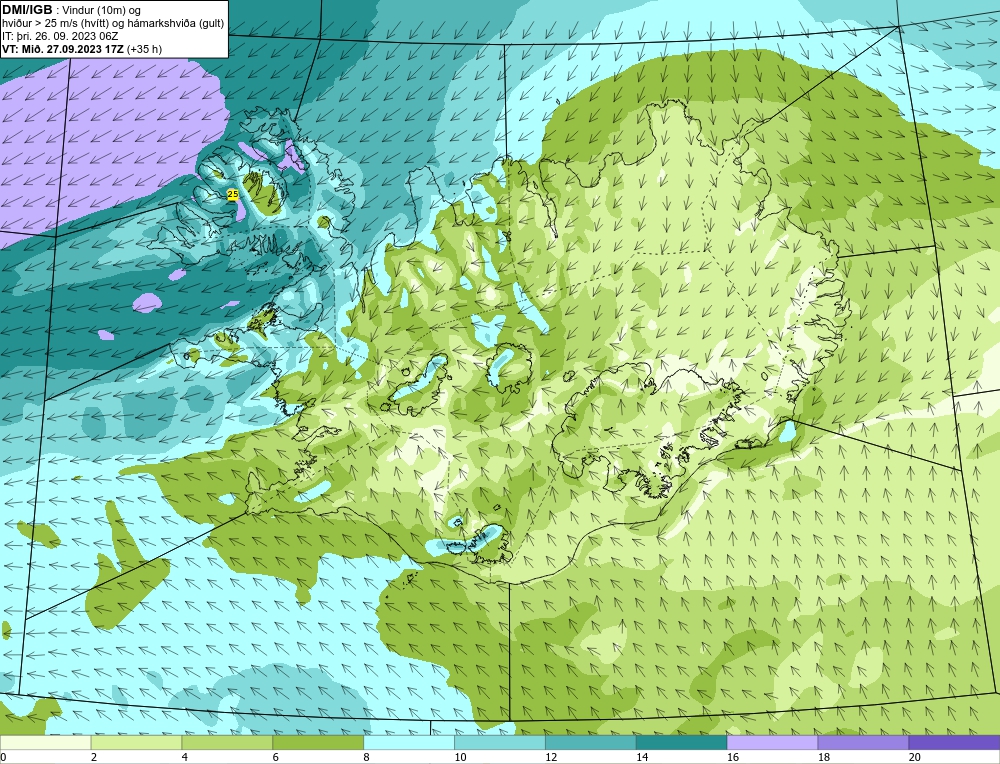The image size is (1000, 764).
Task: Select the above 20 m/s dark purple swatch
Action: (x=955, y=742)
